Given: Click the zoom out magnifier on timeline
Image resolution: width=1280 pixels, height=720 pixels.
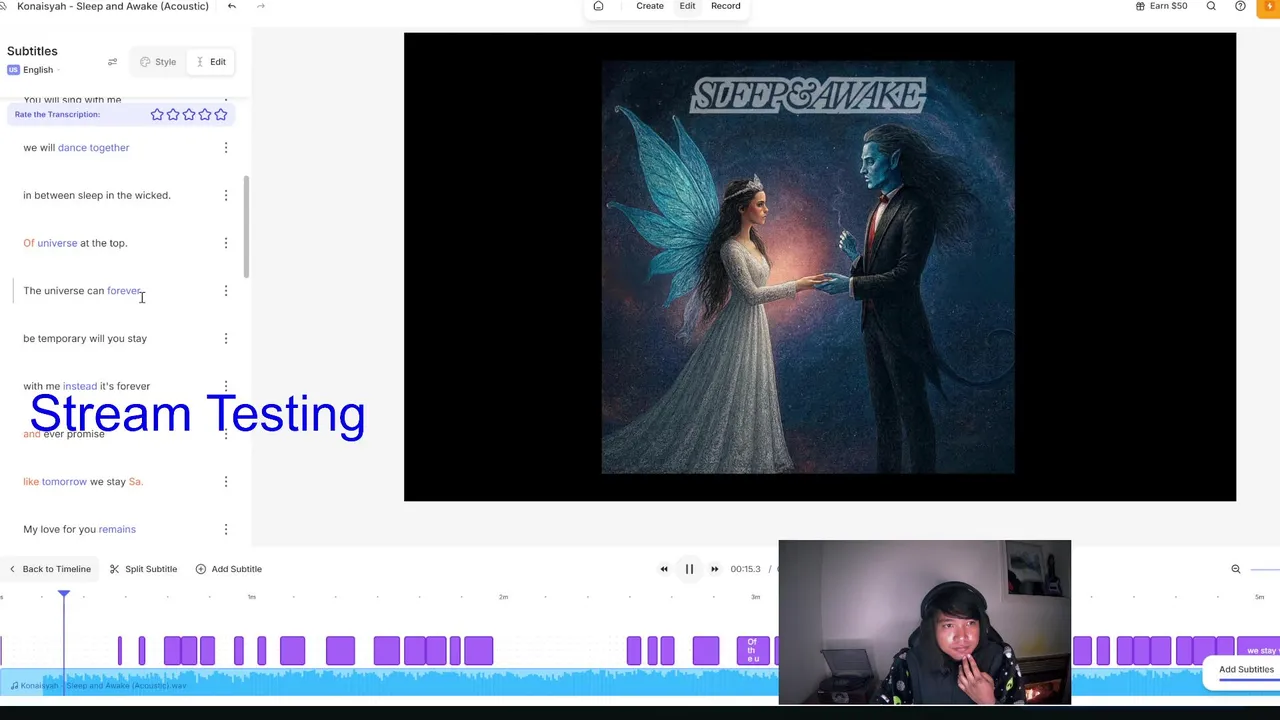Looking at the screenshot, I should pyautogui.click(x=1235, y=569).
